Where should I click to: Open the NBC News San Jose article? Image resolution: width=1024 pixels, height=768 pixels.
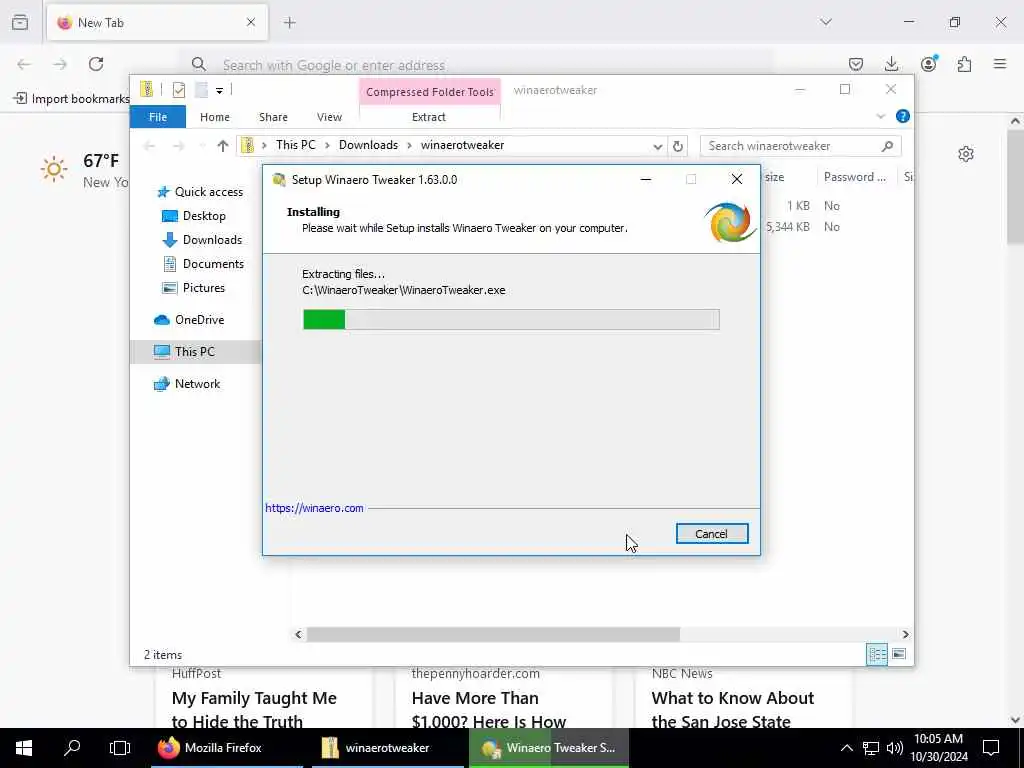[733, 710]
